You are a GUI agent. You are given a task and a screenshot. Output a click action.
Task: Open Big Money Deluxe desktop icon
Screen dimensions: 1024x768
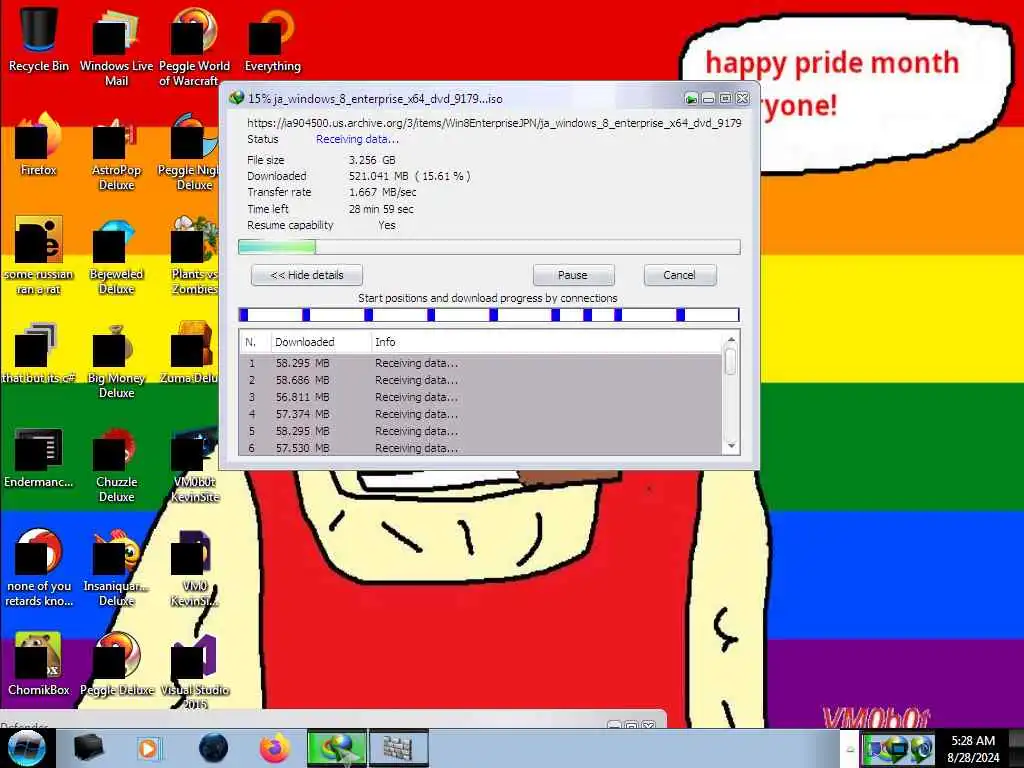(116, 359)
